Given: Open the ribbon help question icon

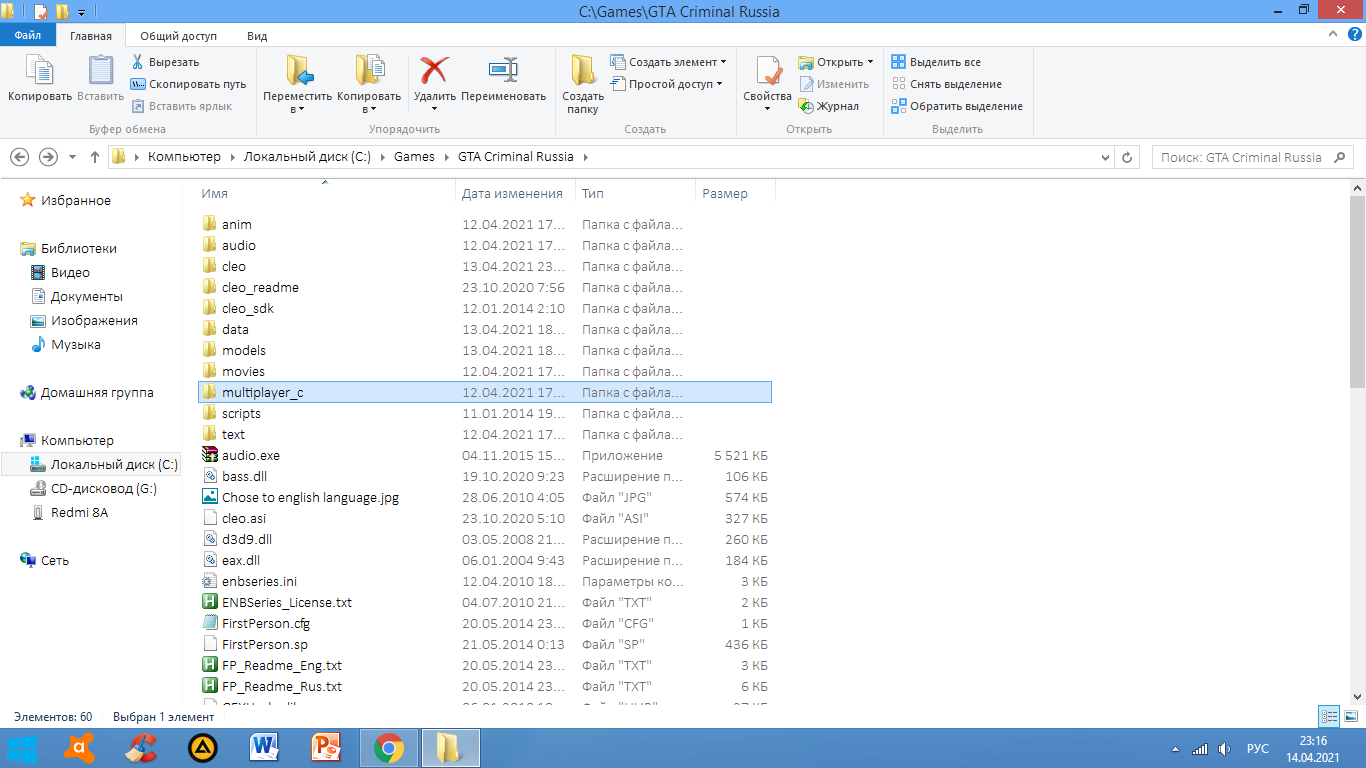Looking at the screenshot, I should click(x=1355, y=35).
